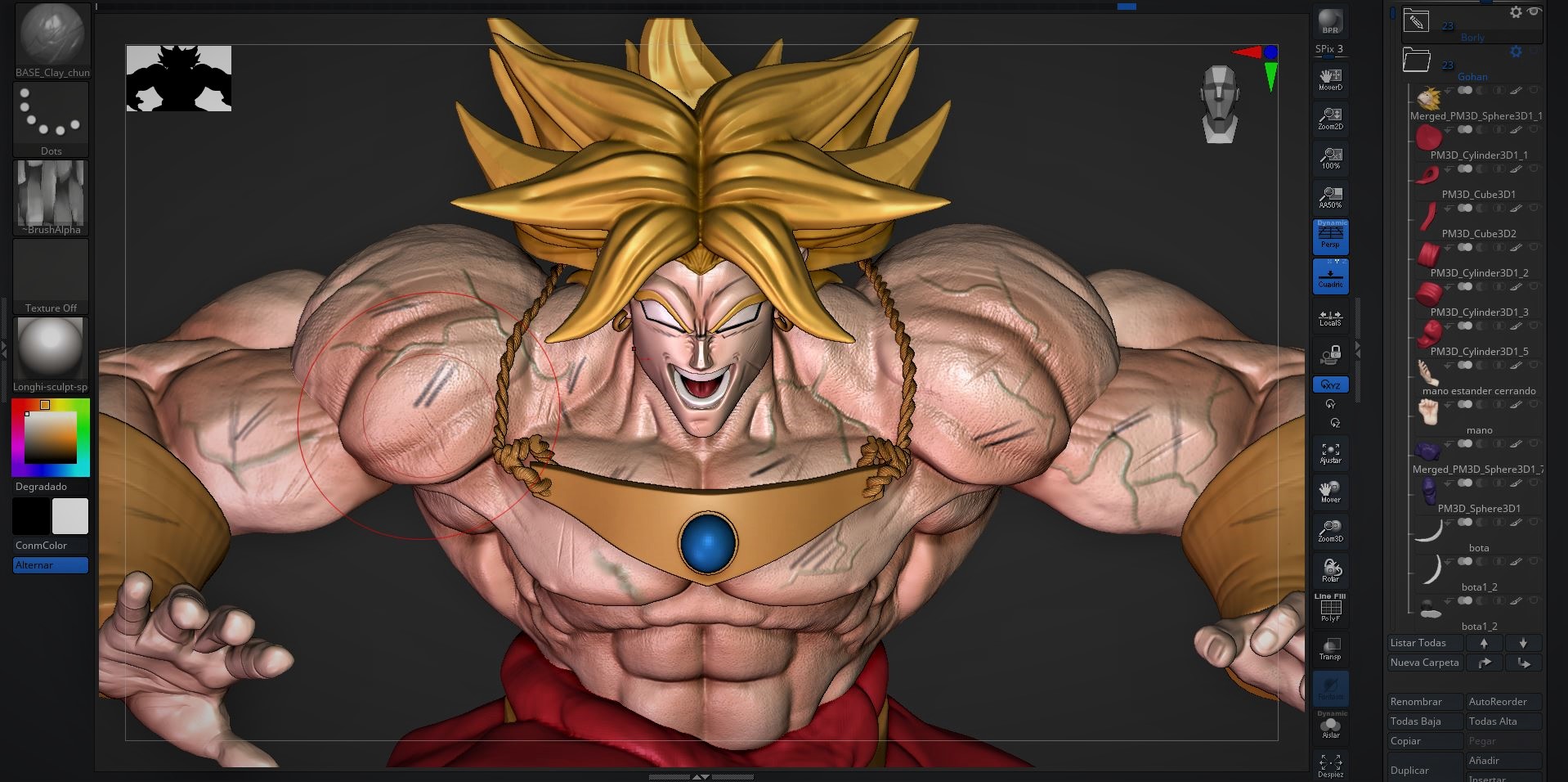Pick a color in the color picker
Viewport: 1568px width, 782px height.
pos(51,438)
